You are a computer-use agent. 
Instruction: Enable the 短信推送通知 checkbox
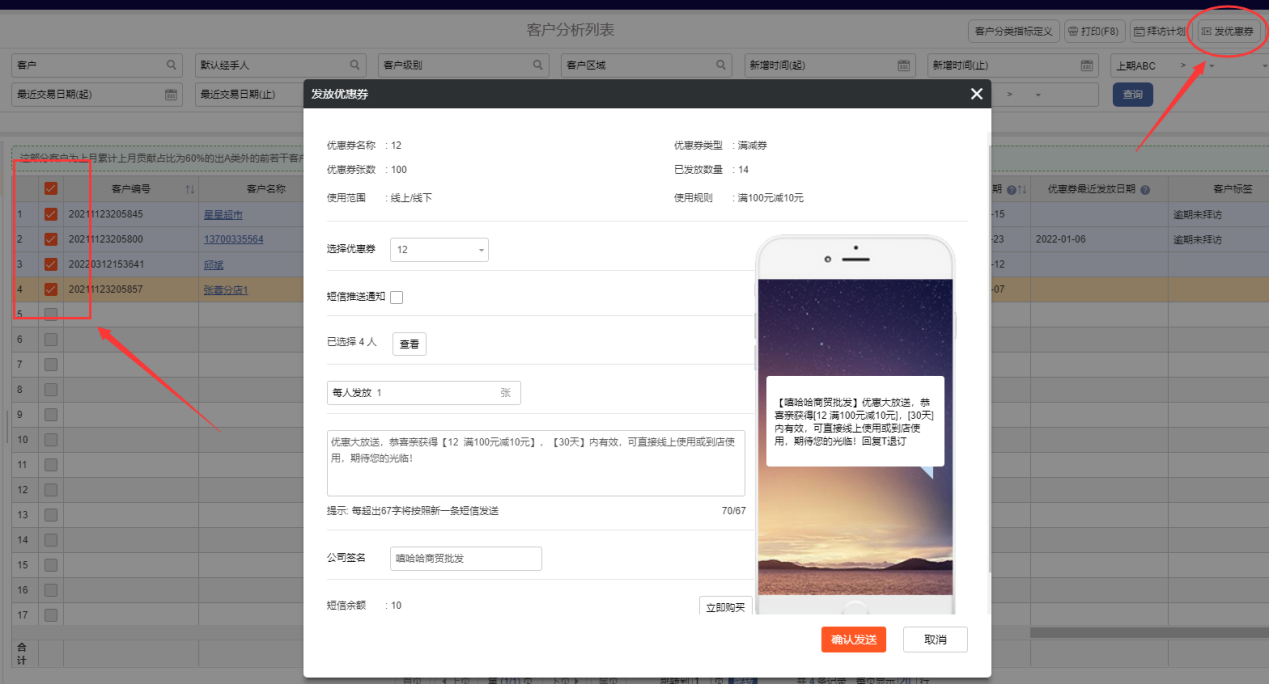(x=397, y=297)
